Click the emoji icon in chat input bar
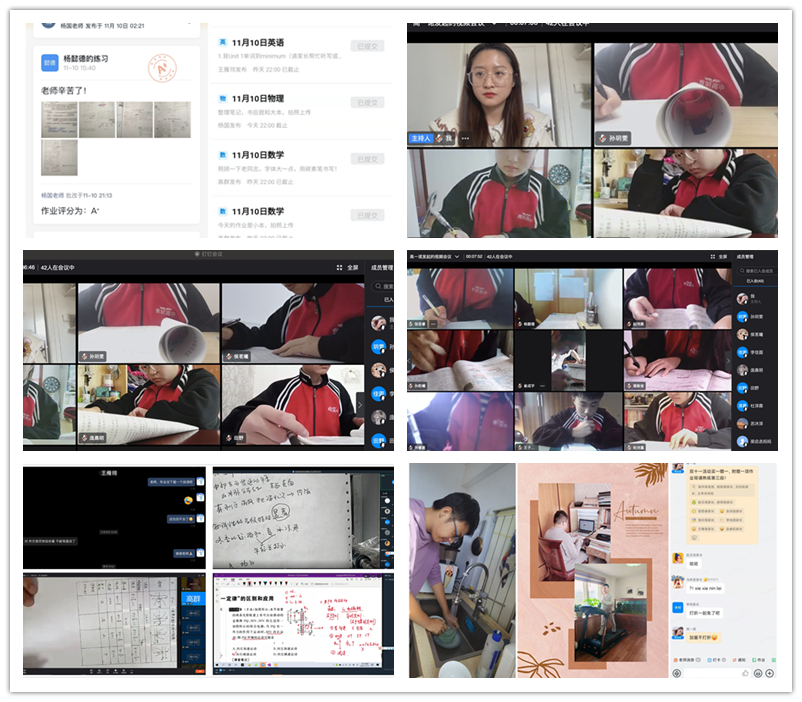Viewport: 802px width, 702px height. pyautogui.click(x=757, y=673)
